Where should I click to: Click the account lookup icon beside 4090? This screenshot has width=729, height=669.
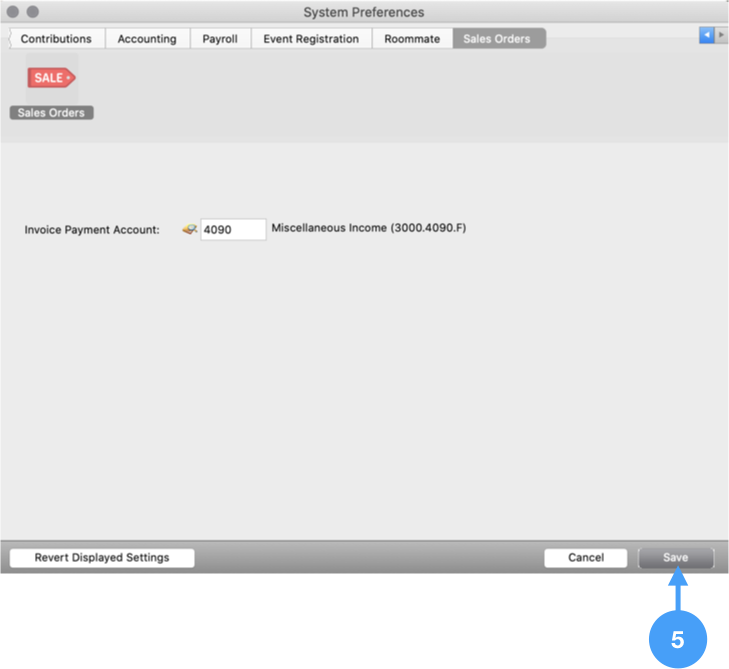tap(189, 230)
